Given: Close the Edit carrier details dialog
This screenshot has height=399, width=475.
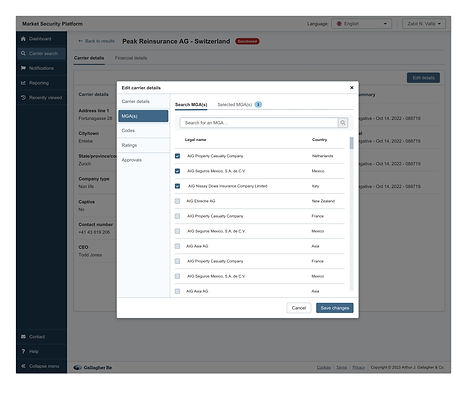Looking at the screenshot, I should click(x=351, y=88).
